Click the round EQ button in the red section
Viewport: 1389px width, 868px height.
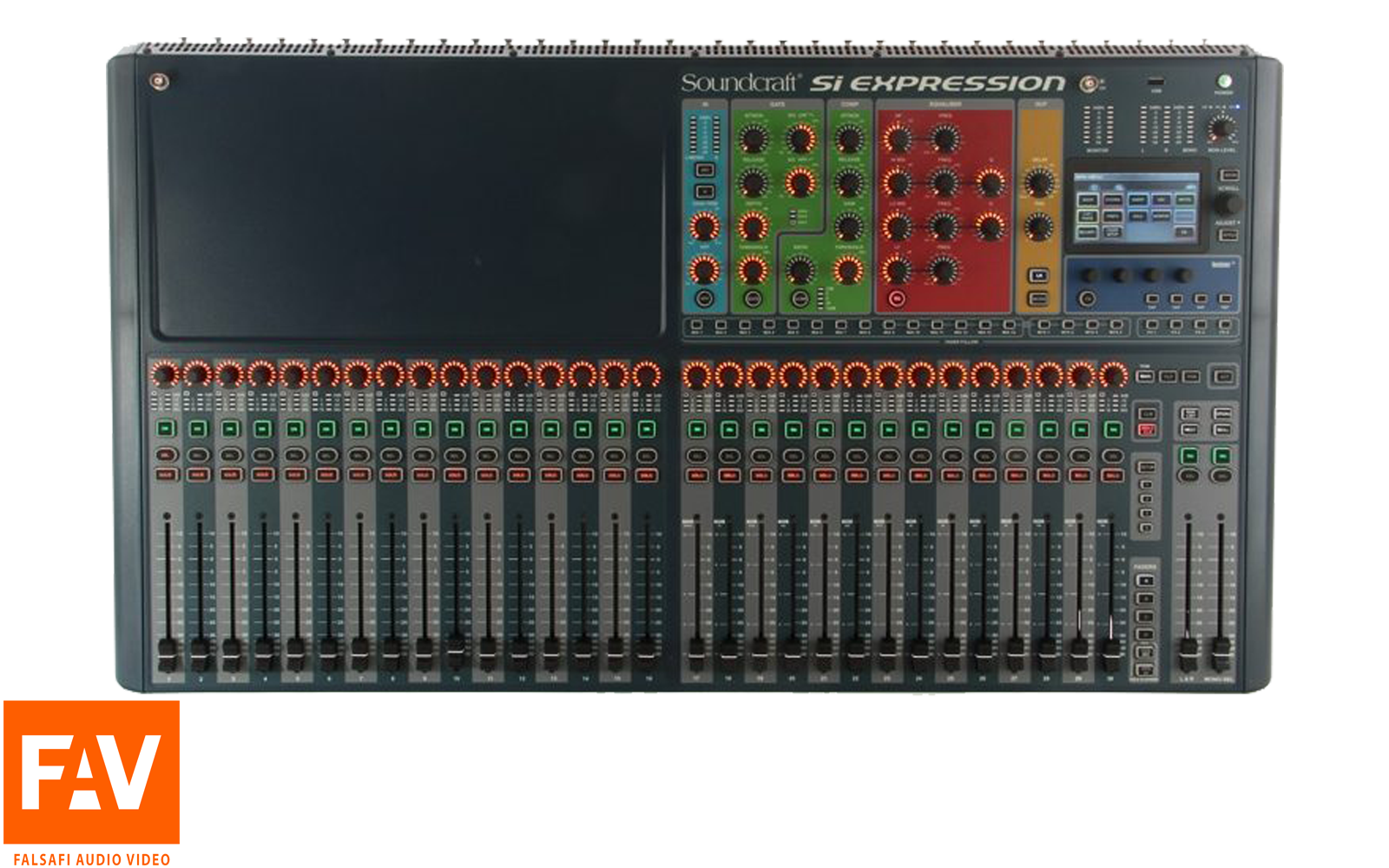tap(898, 299)
